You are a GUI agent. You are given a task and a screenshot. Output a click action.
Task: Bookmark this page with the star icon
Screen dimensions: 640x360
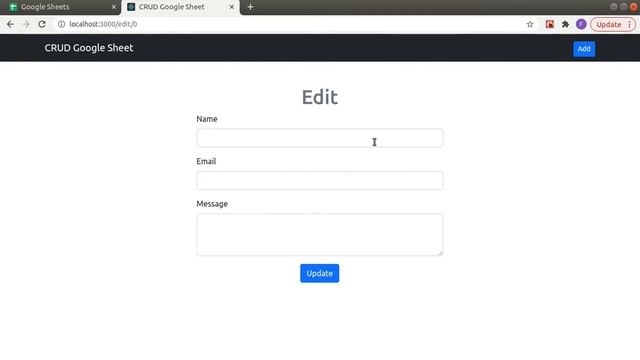click(530, 24)
